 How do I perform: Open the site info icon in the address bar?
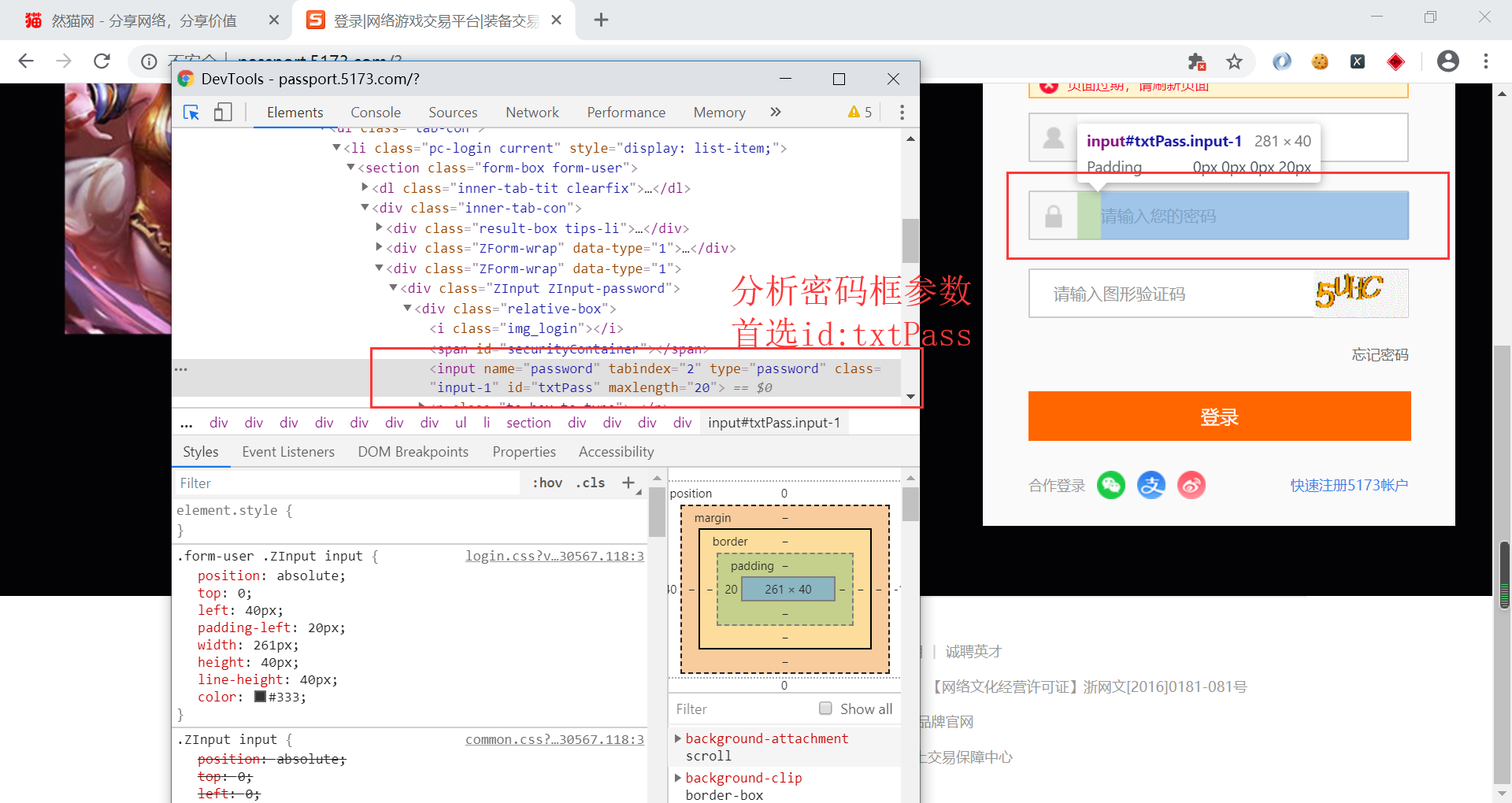pos(149,61)
